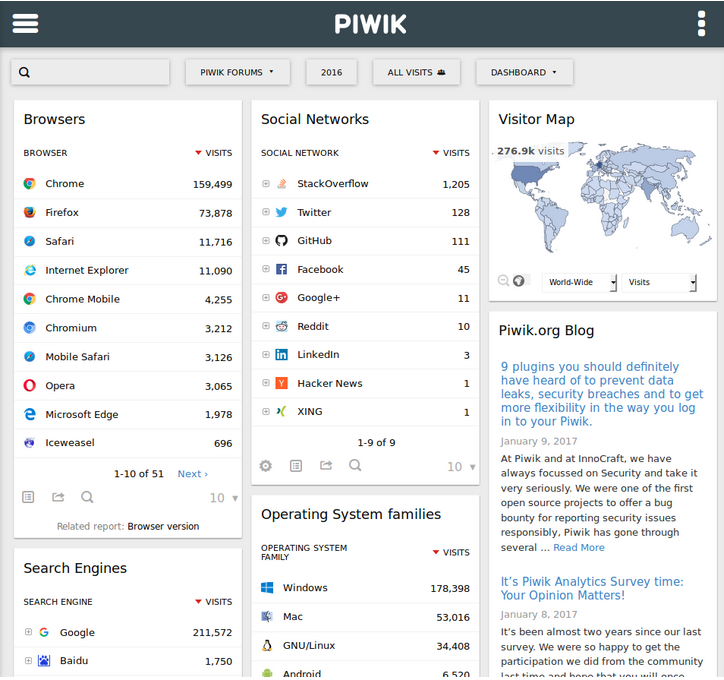Click the globe icon under Visitor Map
This screenshot has width=724, height=680.
(519, 281)
